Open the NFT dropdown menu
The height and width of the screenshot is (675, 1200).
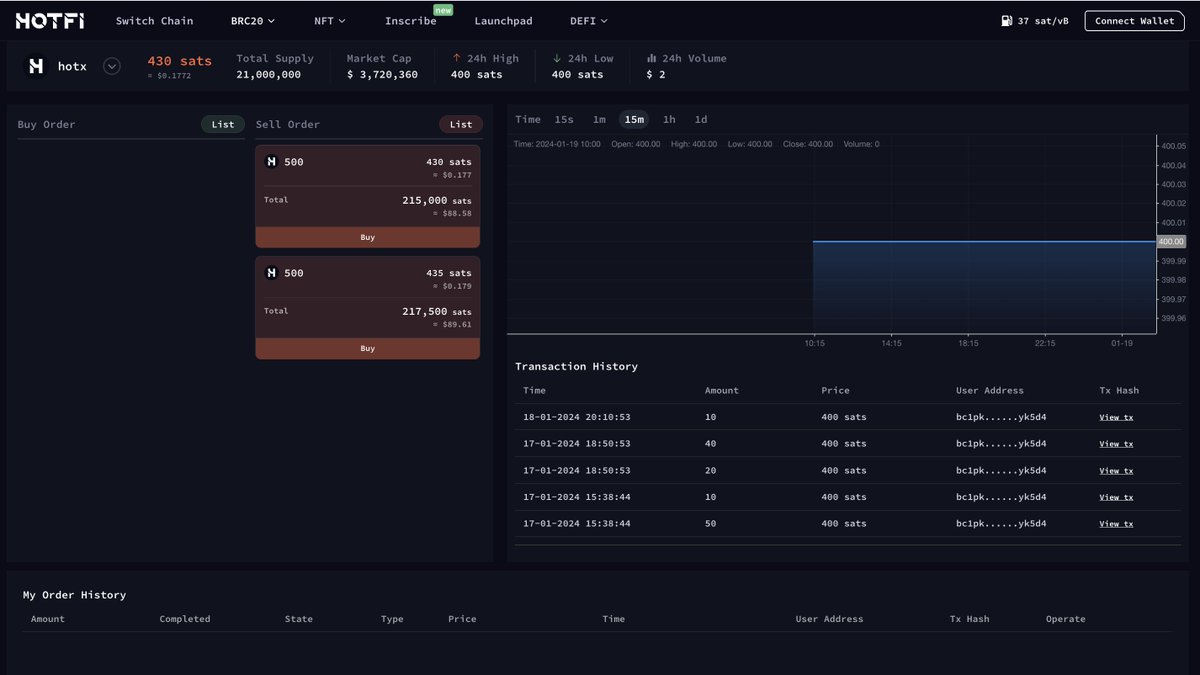tap(329, 21)
